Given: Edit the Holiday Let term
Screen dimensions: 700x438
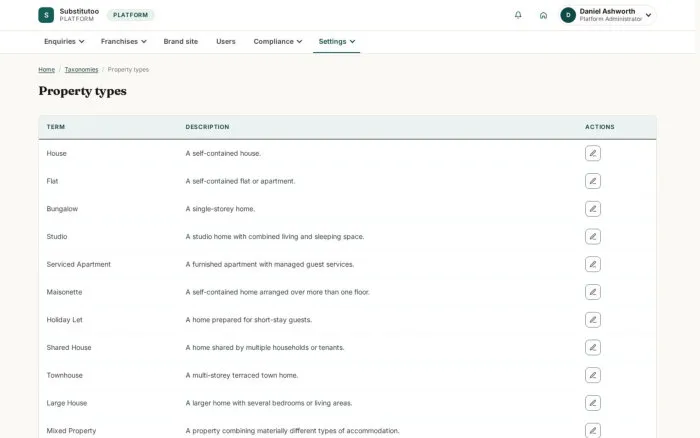Looking at the screenshot, I should tap(592, 320).
